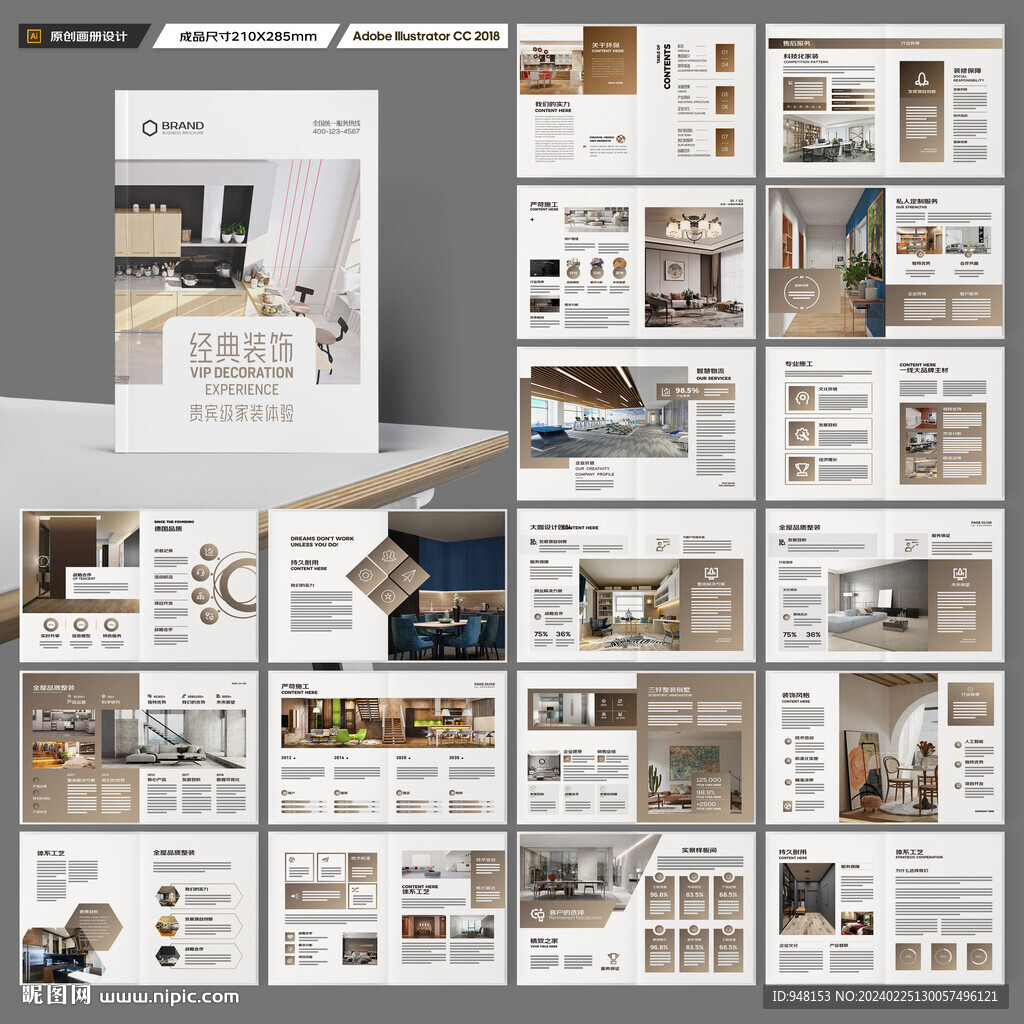The width and height of the screenshot is (1024, 1024).
Task: Click the chart circle icon in 德国品质 spread
Action: pos(208,552)
